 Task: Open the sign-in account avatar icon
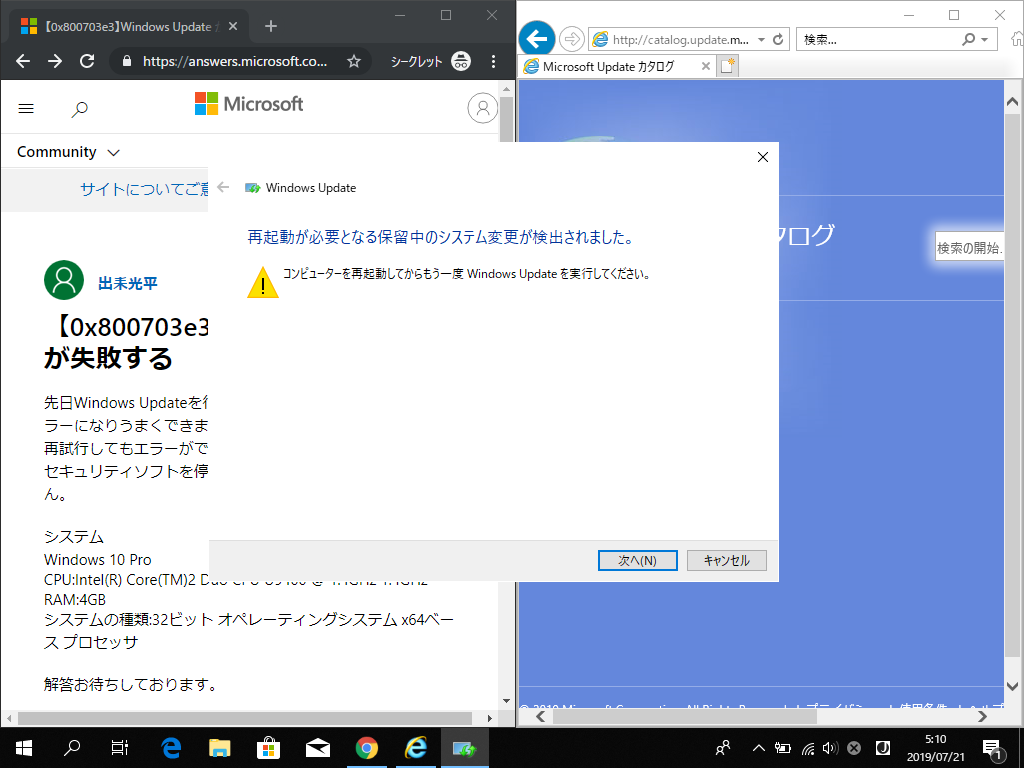click(483, 108)
